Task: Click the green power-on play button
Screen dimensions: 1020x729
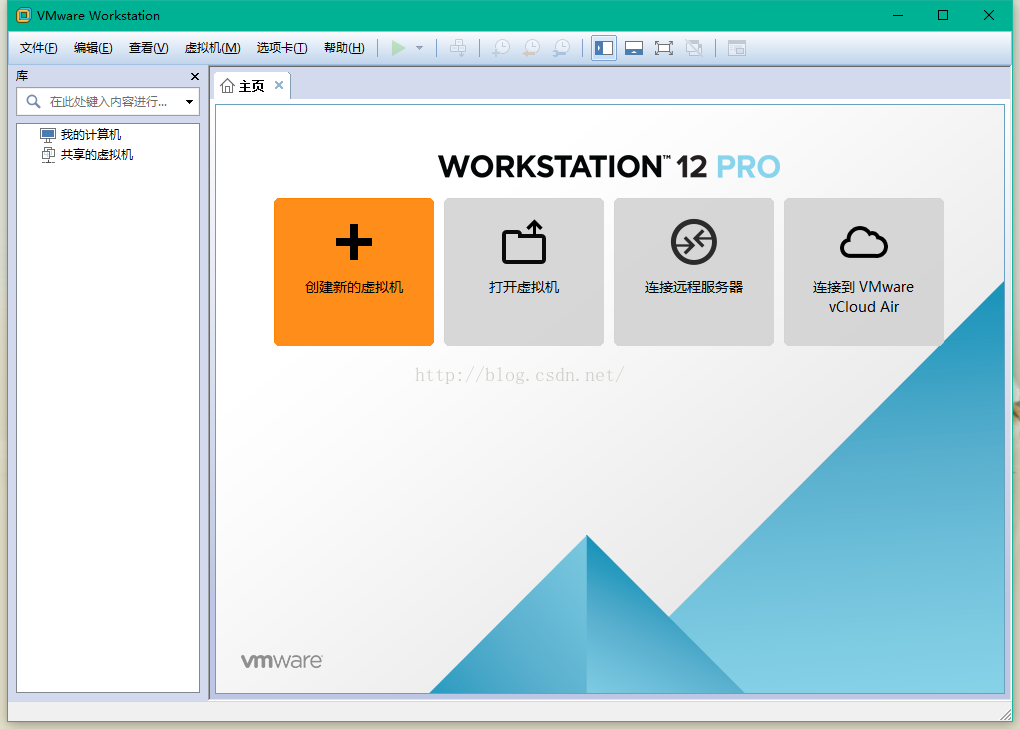Action: (398, 48)
